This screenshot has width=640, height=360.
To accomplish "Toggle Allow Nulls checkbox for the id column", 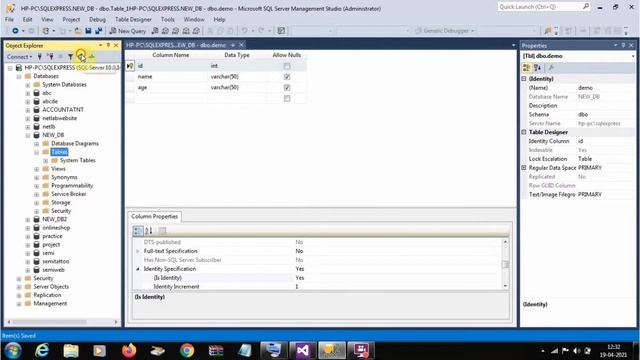I will coord(287,66).
